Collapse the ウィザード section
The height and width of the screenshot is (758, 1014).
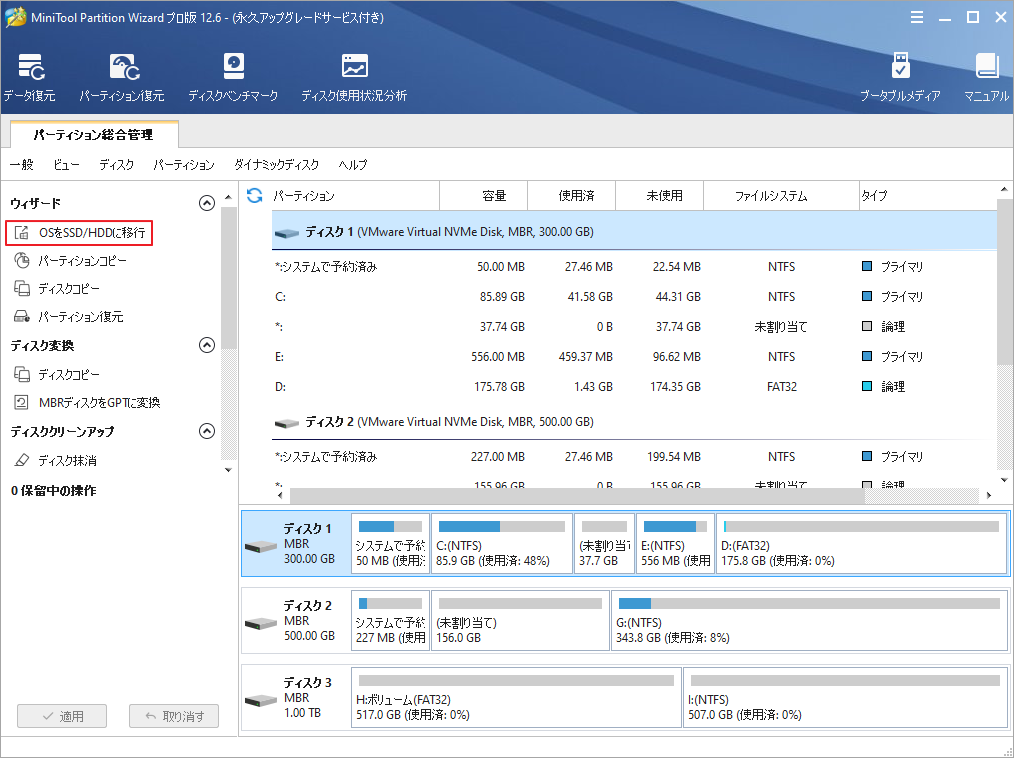click(x=207, y=202)
